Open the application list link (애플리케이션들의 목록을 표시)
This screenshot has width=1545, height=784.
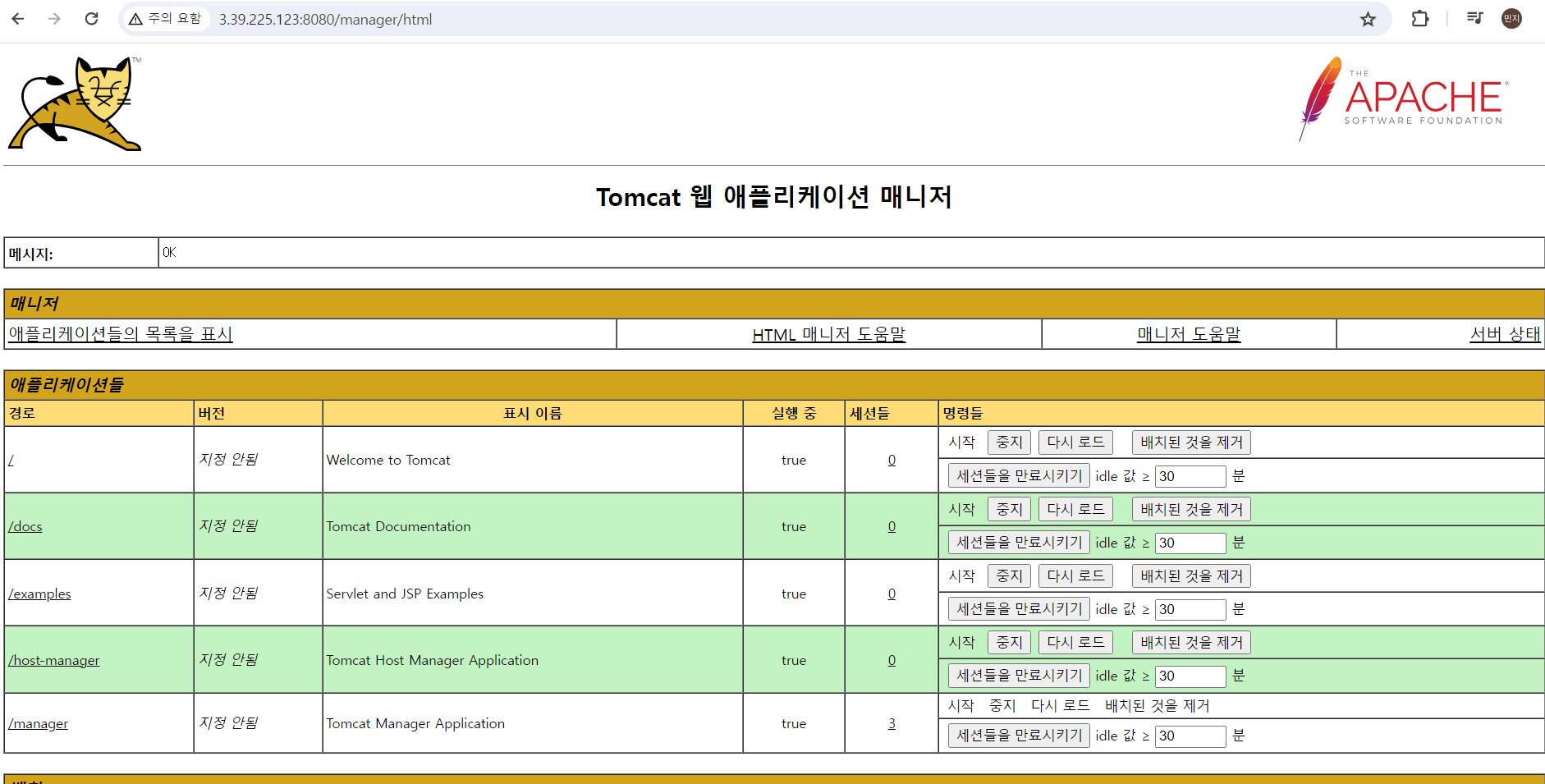pyautogui.click(x=121, y=334)
